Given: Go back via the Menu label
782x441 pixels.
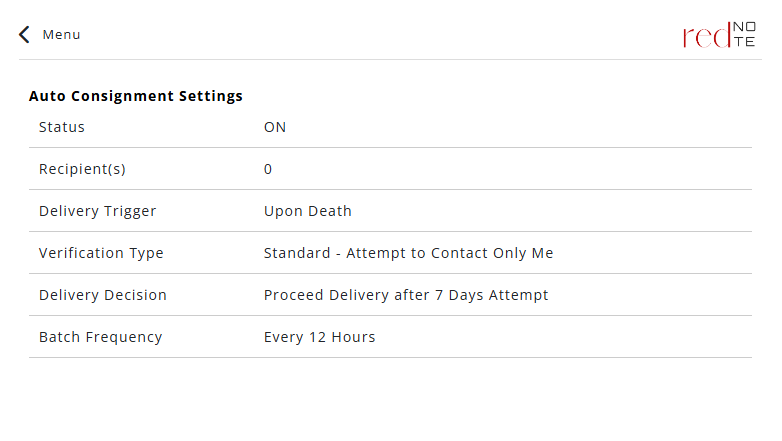Looking at the screenshot, I should pyautogui.click(x=61, y=35).
